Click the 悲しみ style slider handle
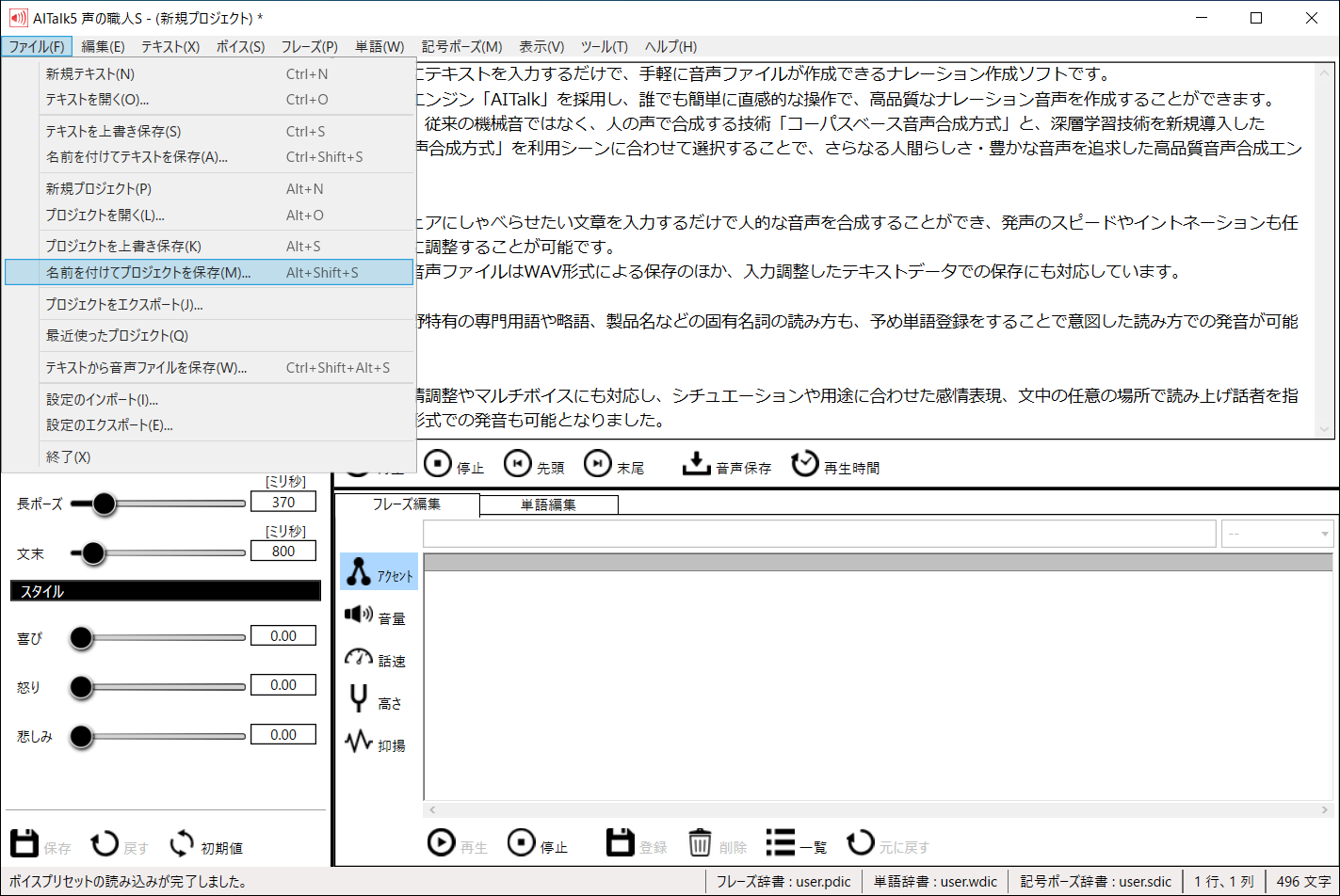Viewport: 1340px width, 896px height. pos(82,737)
